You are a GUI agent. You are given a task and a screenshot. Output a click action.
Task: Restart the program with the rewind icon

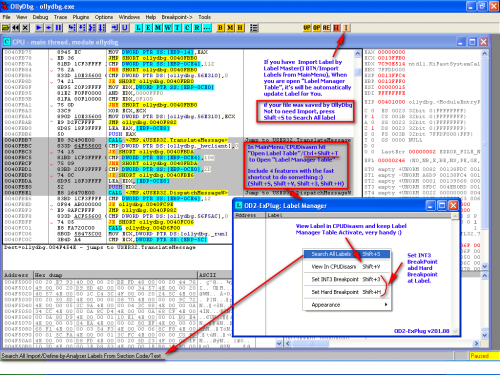16,28
